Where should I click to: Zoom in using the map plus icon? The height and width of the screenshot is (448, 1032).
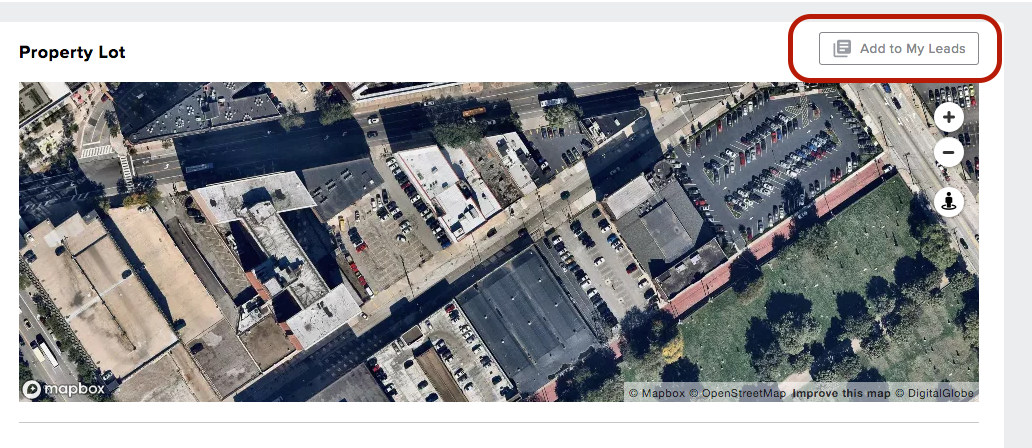[948, 118]
